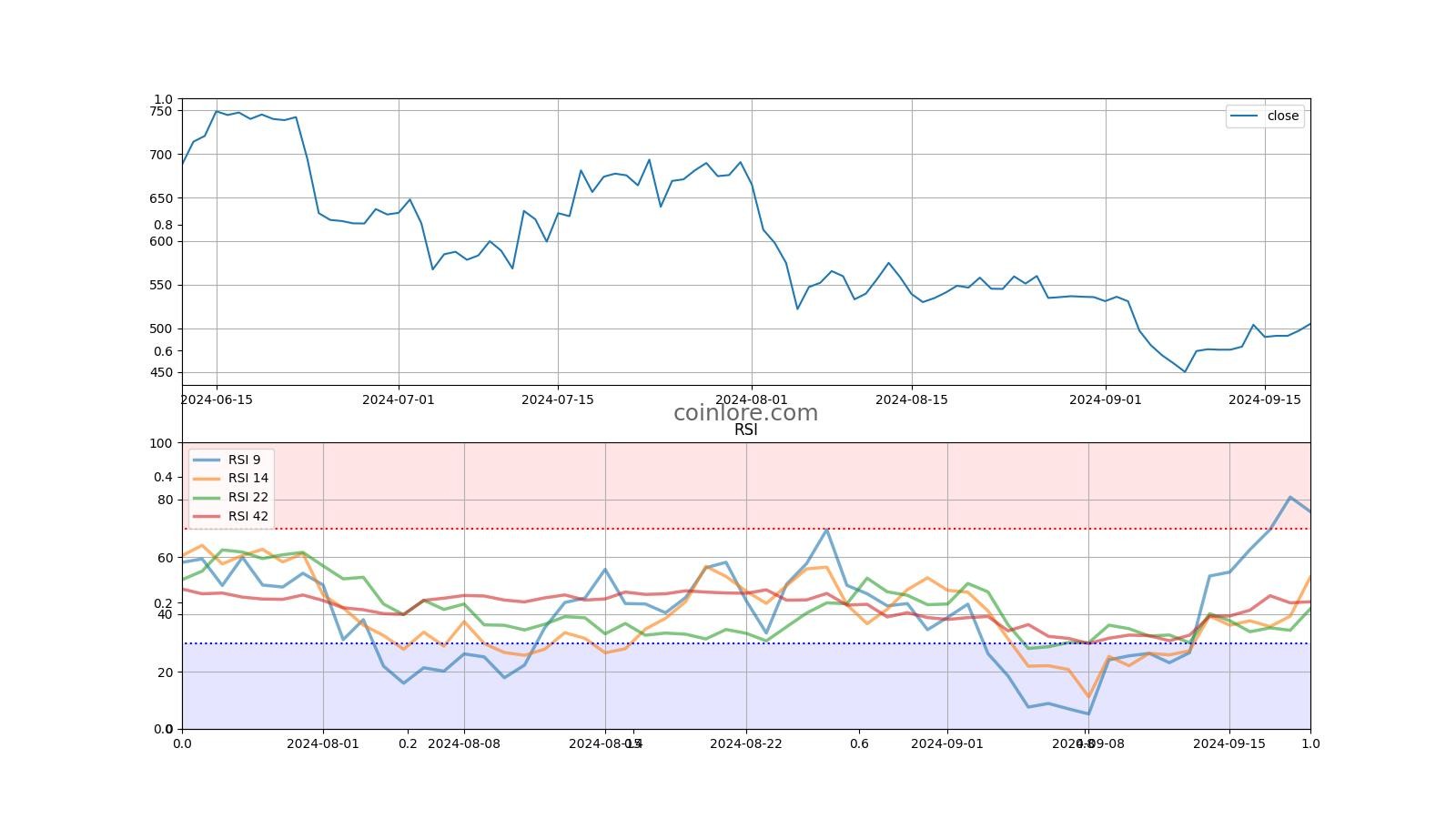Click the RSI chart 2024-08-01 label
This screenshot has width=1456, height=819.
pos(323,743)
